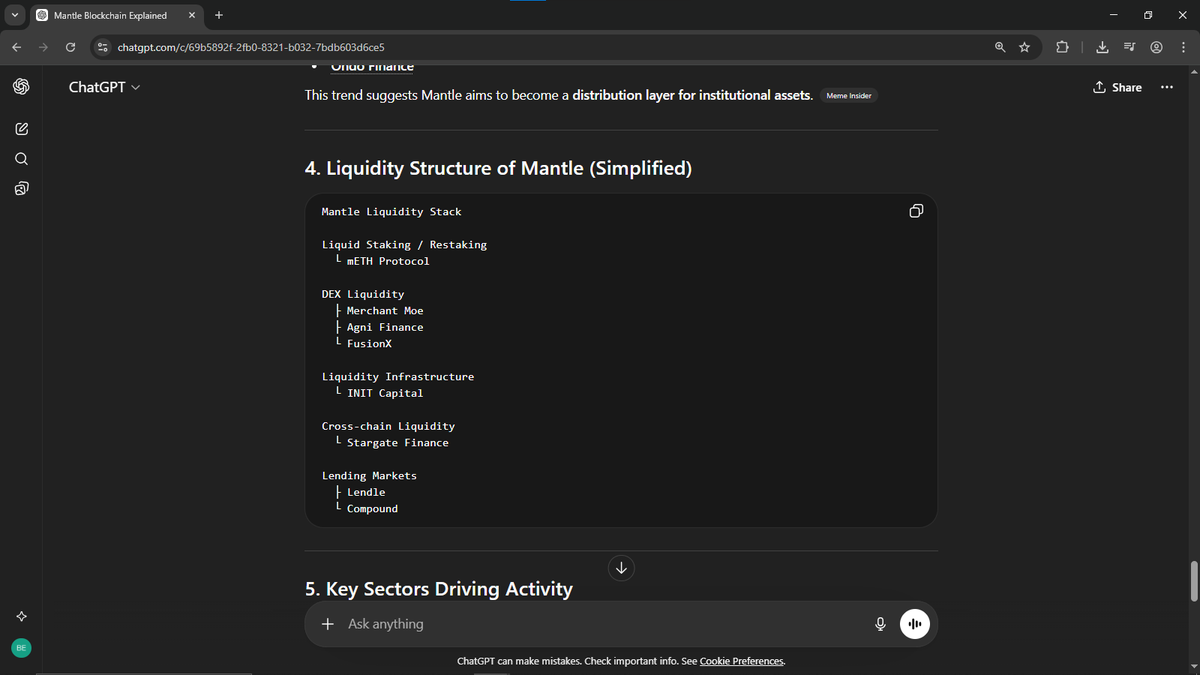This screenshot has height=675, width=1200.
Task: Copy the Mantle Liquidity Stack code block
Action: [x=916, y=211]
